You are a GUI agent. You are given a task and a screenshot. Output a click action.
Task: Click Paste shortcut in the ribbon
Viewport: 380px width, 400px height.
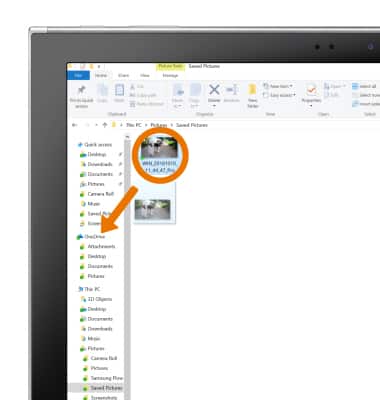point(147,104)
